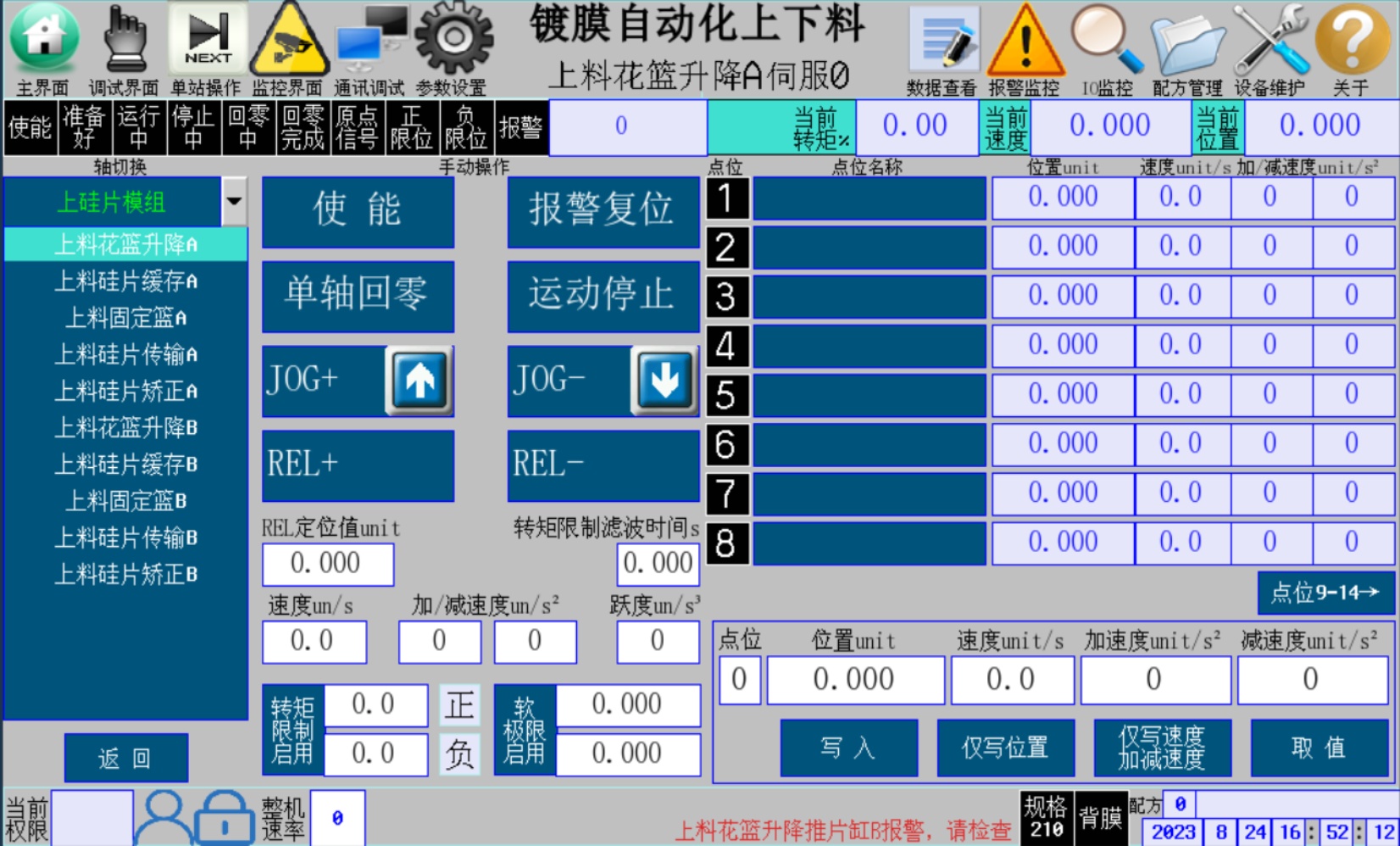Image resolution: width=1400 pixels, height=846 pixels.
Task: Toggle the 使能 servo enable button
Action: (x=357, y=210)
